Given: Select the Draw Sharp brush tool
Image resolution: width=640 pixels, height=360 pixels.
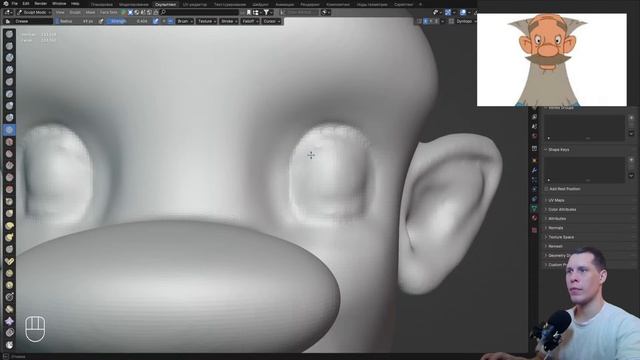Looking at the screenshot, I should [x=9, y=46].
